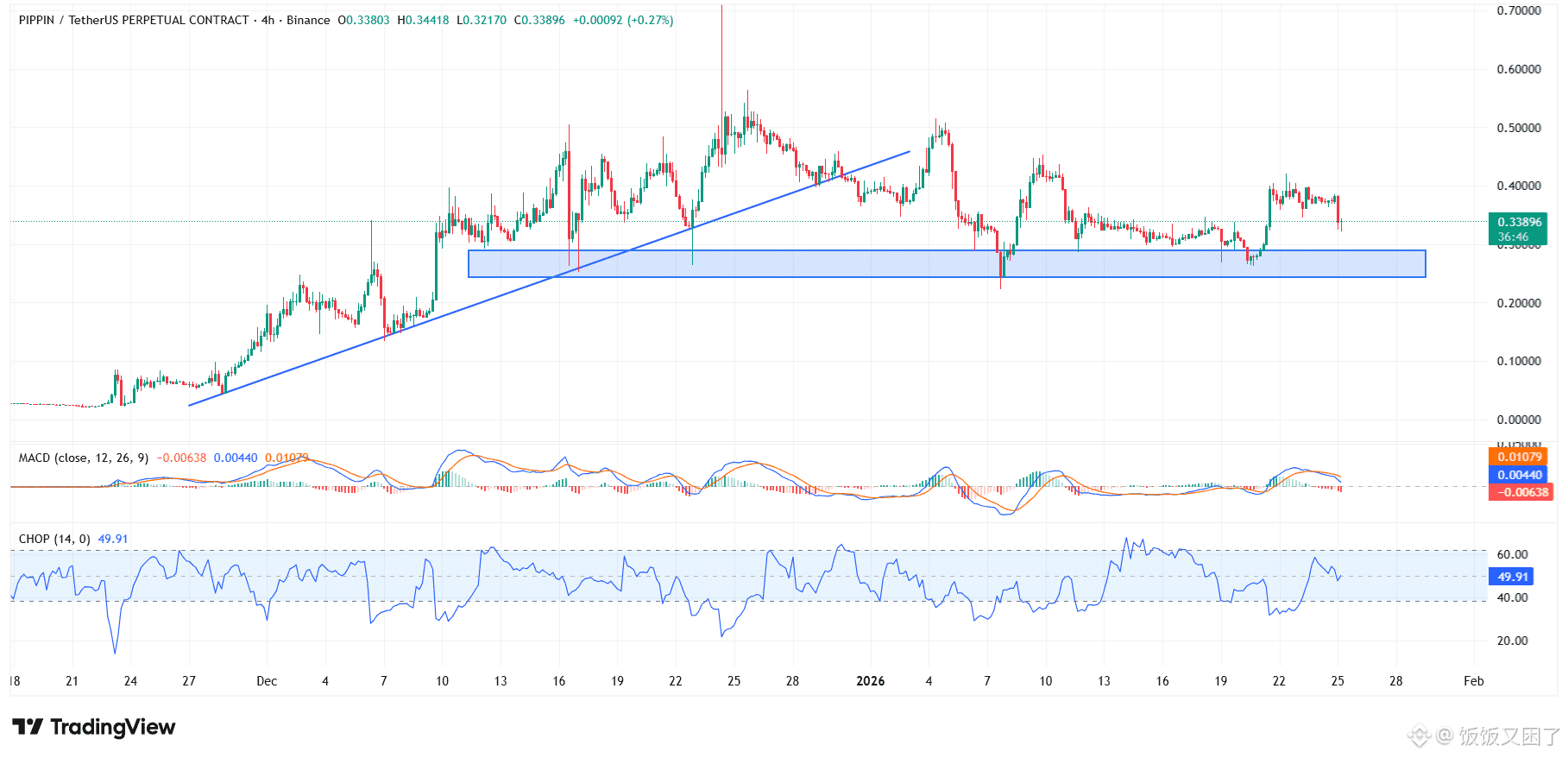Select the 40.00 CHOP axis label

coord(1512,597)
